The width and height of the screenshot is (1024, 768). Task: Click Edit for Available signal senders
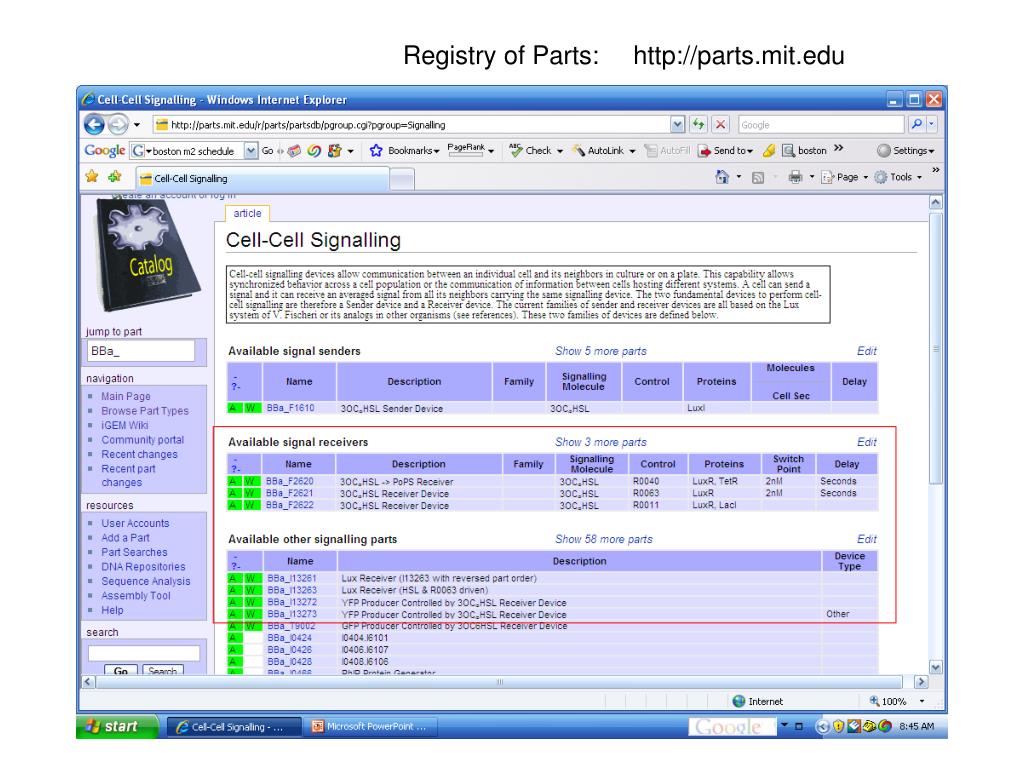tap(867, 351)
